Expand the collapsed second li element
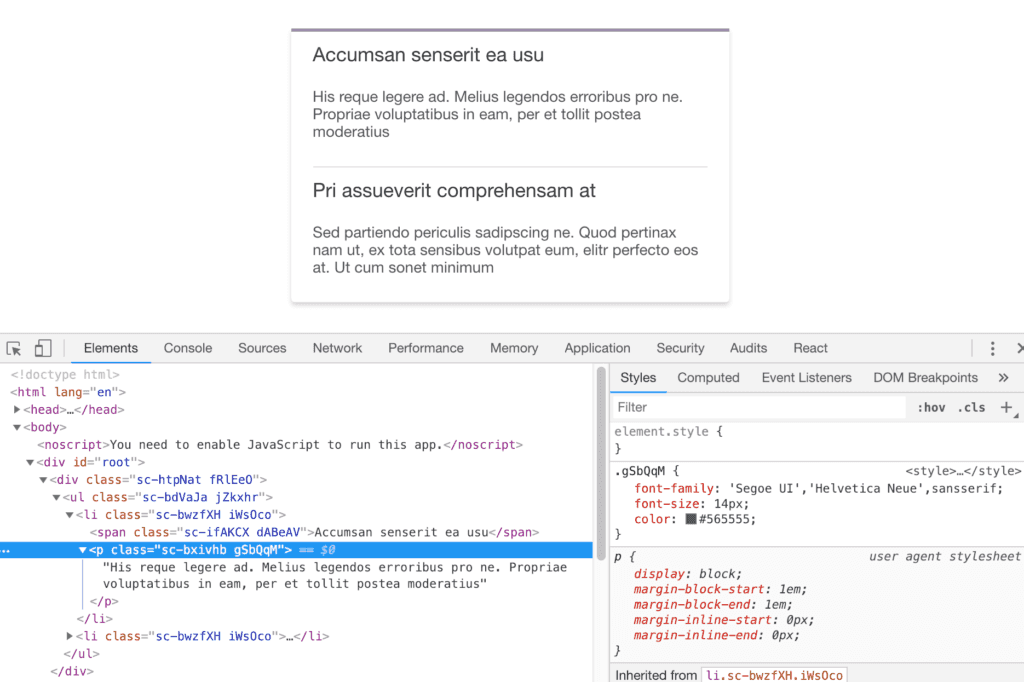1024x682 pixels. point(70,636)
